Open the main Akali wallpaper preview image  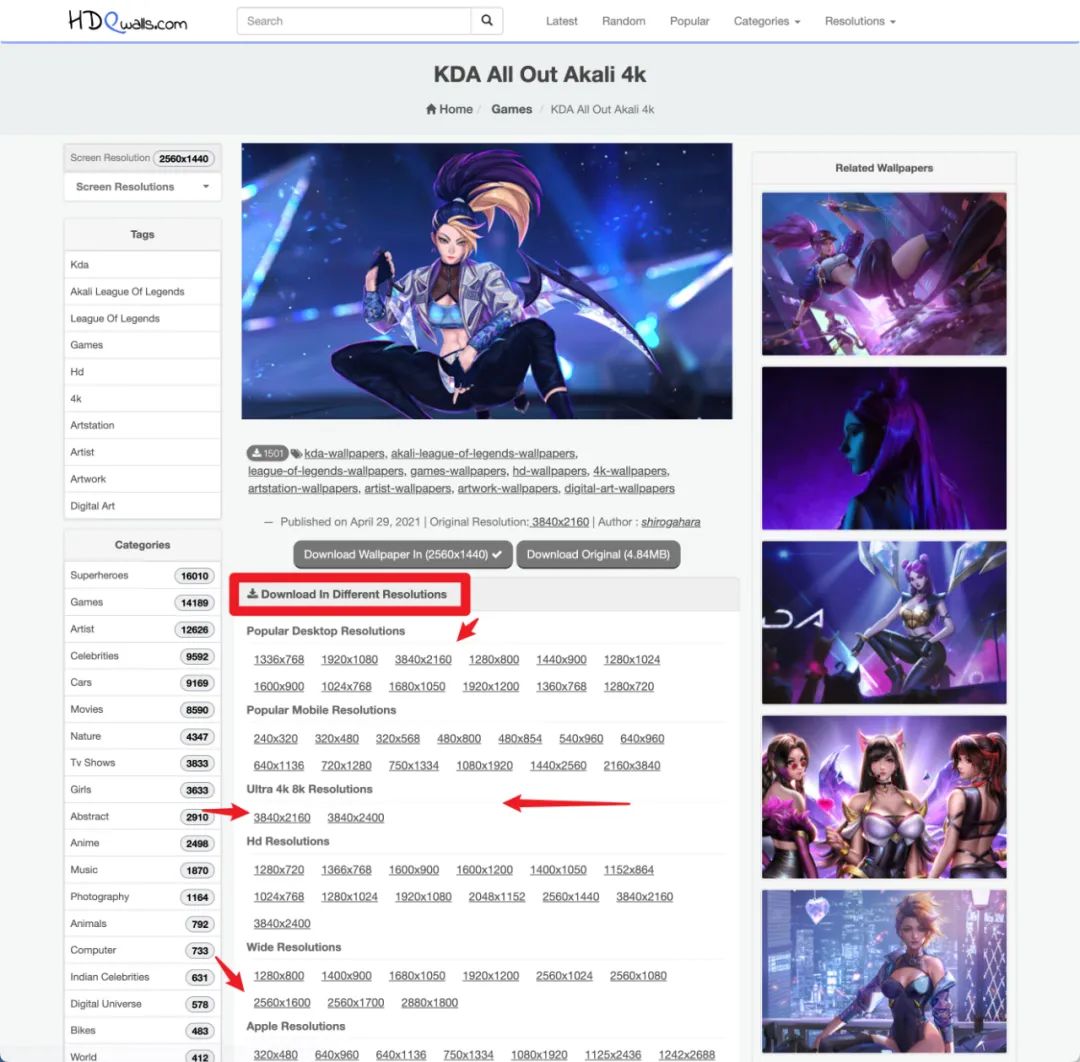coord(486,280)
